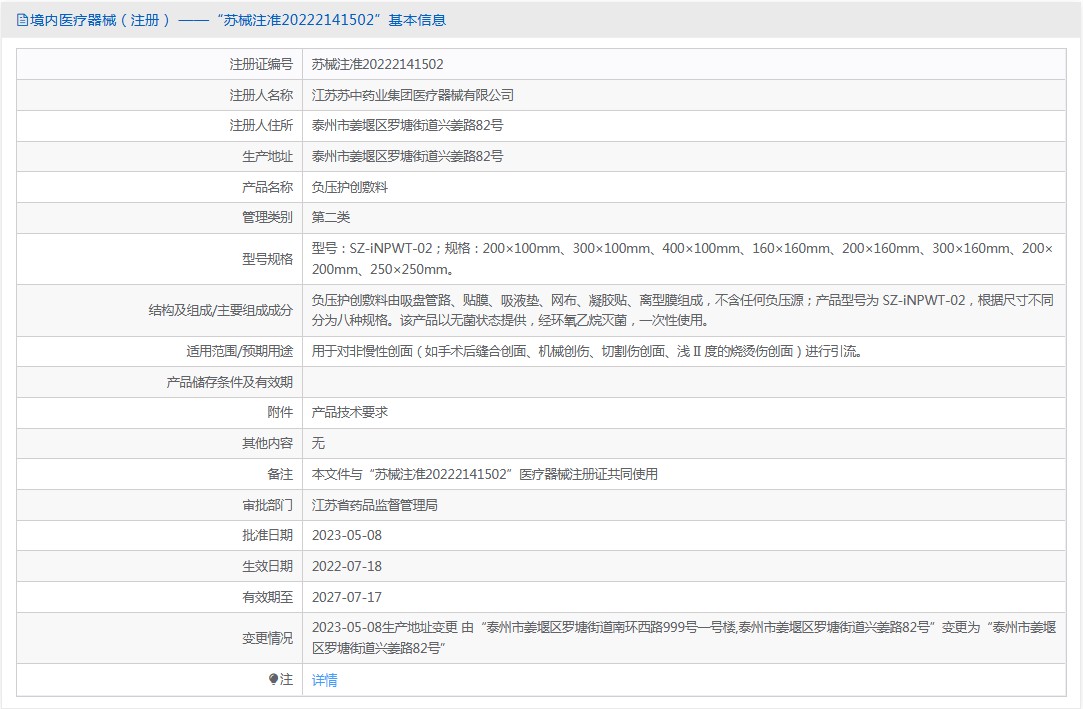Click the 第二类 management category value
Image resolution: width=1083 pixels, height=709 pixels.
coord(331,217)
